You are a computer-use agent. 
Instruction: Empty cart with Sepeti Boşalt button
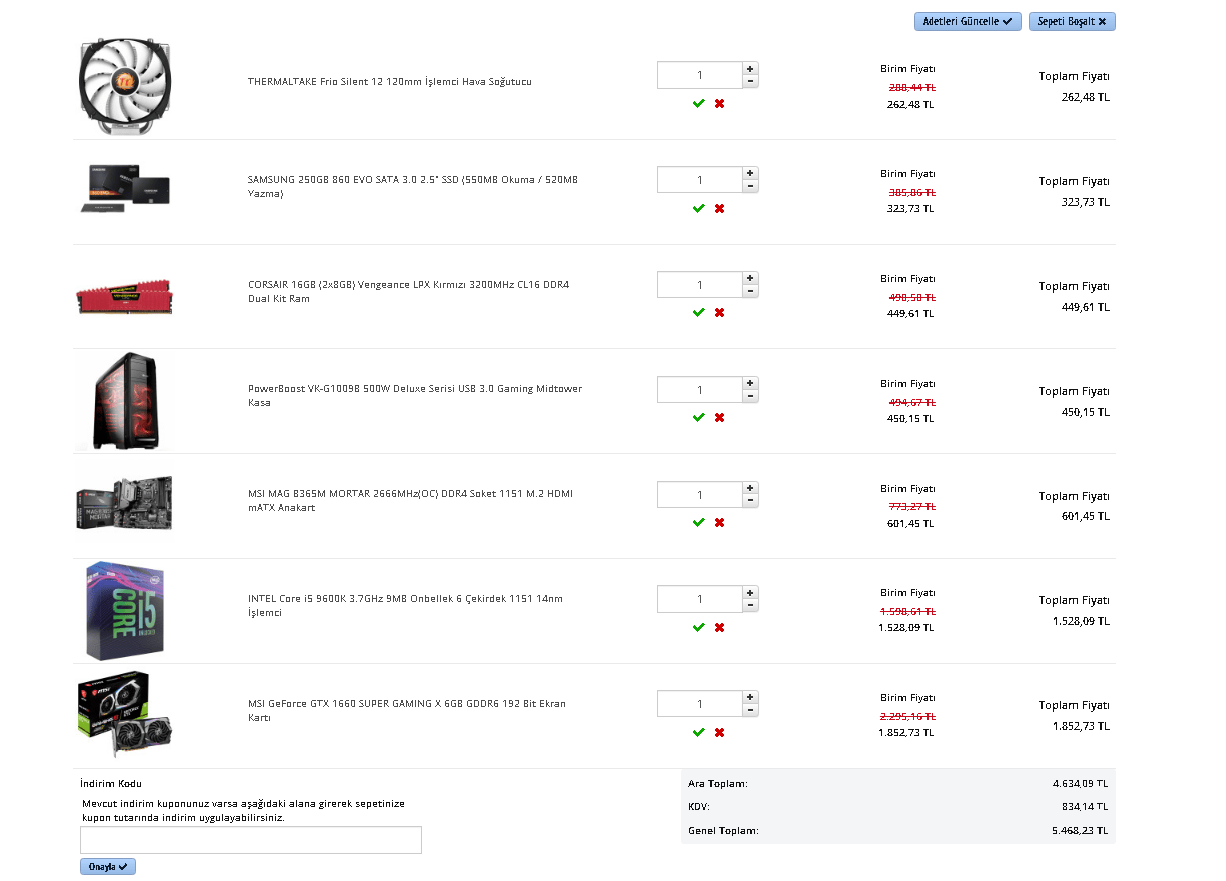(x=1072, y=21)
